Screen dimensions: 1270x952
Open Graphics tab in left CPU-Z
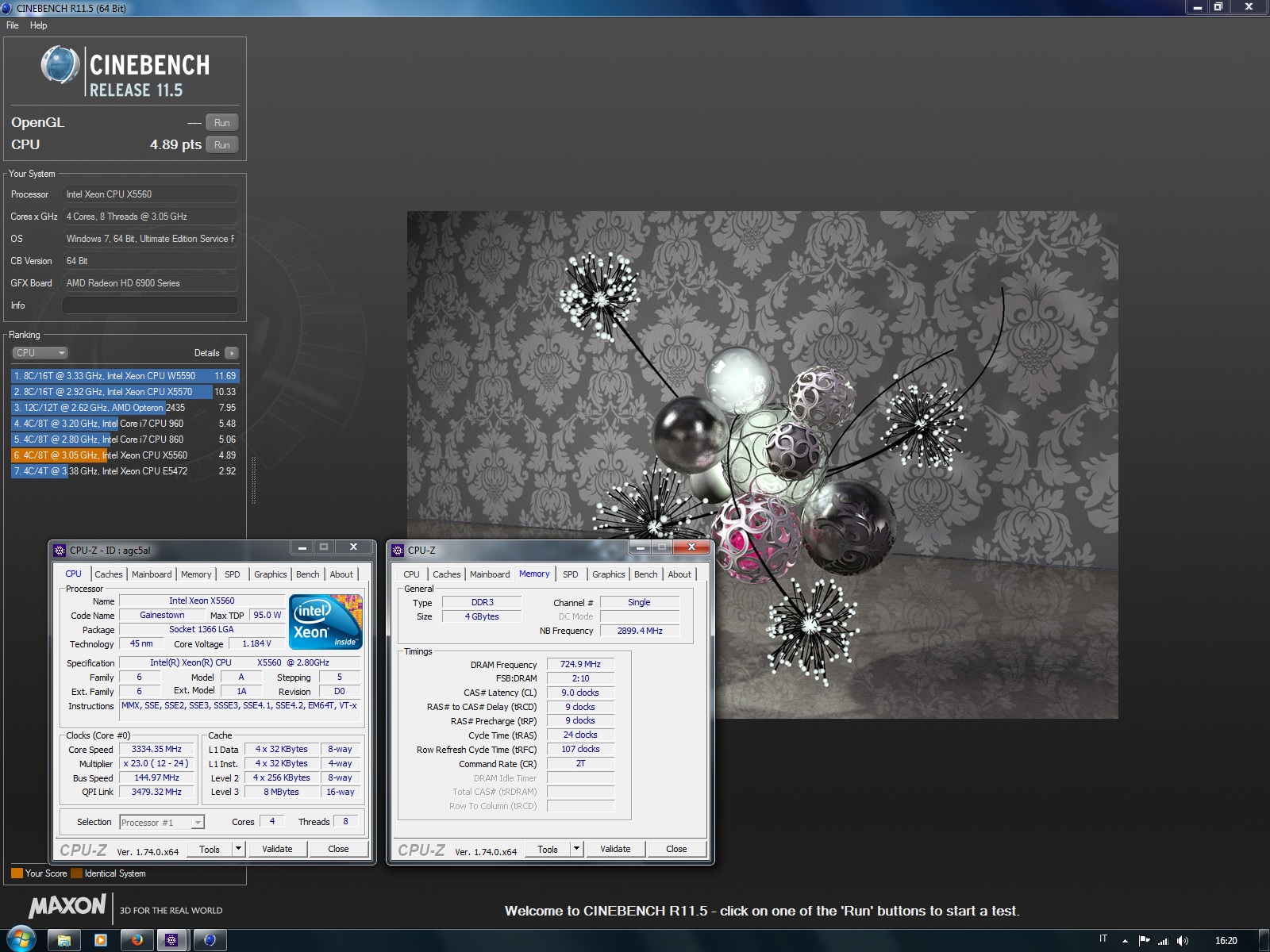click(271, 574)
